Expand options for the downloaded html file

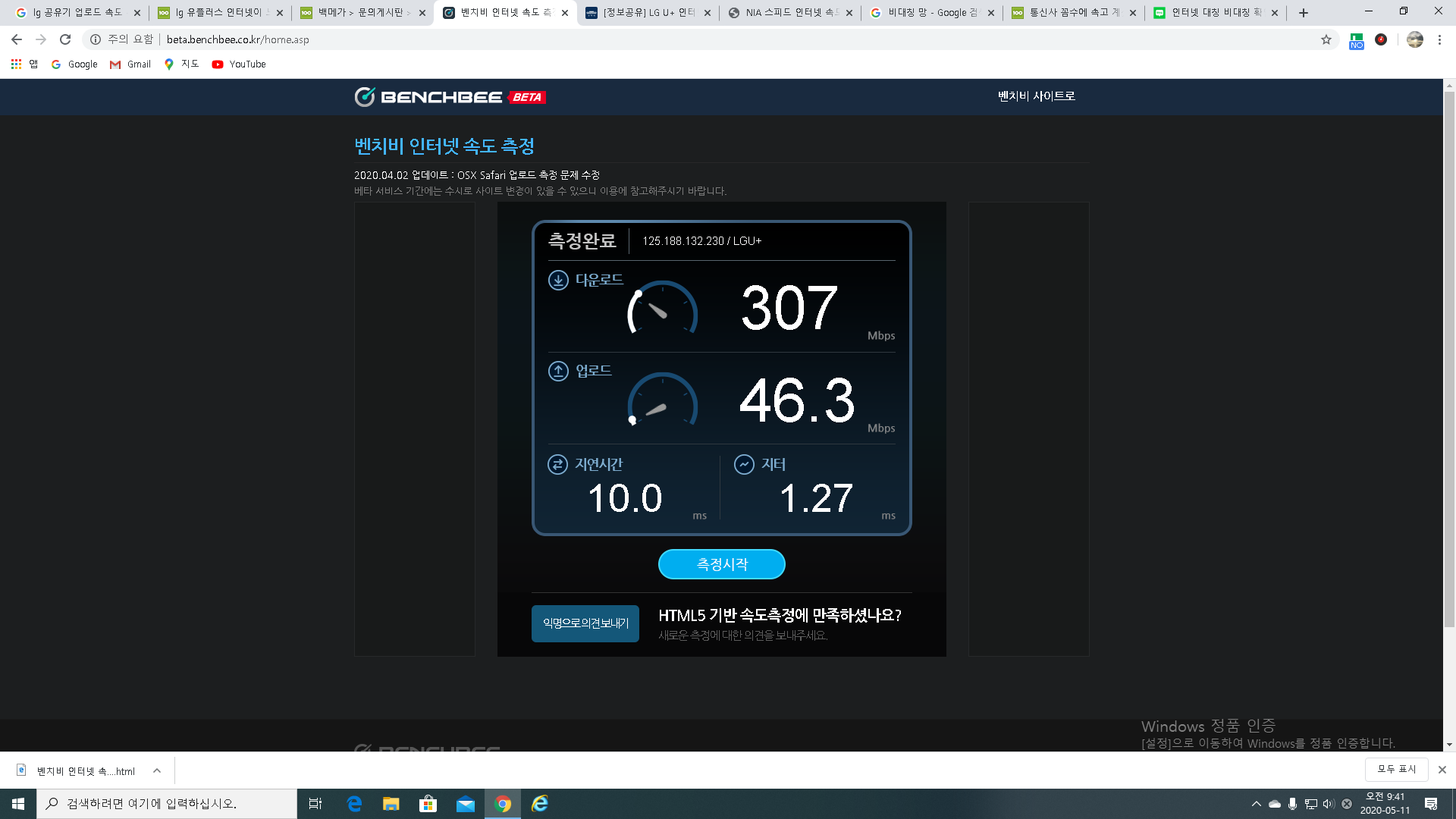pyautogui.click(x=157, y=770)
